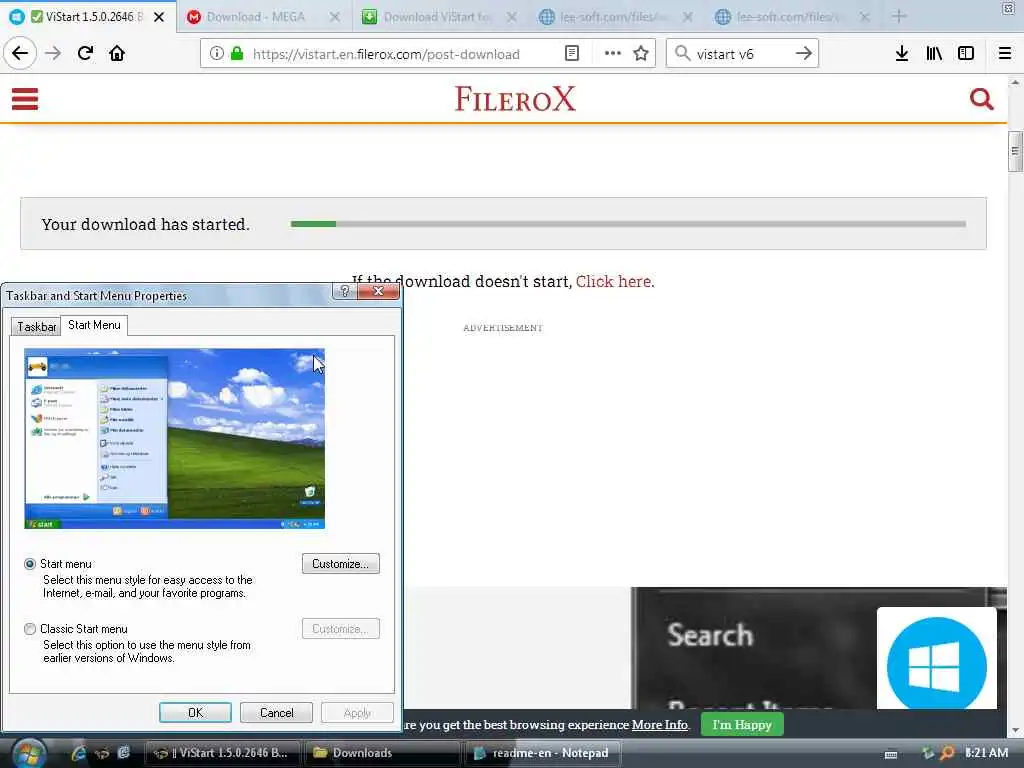The width and height of the screenshot is (1024, 768).
Task: Open the Firefox library icon
Action: coord(934,54)
